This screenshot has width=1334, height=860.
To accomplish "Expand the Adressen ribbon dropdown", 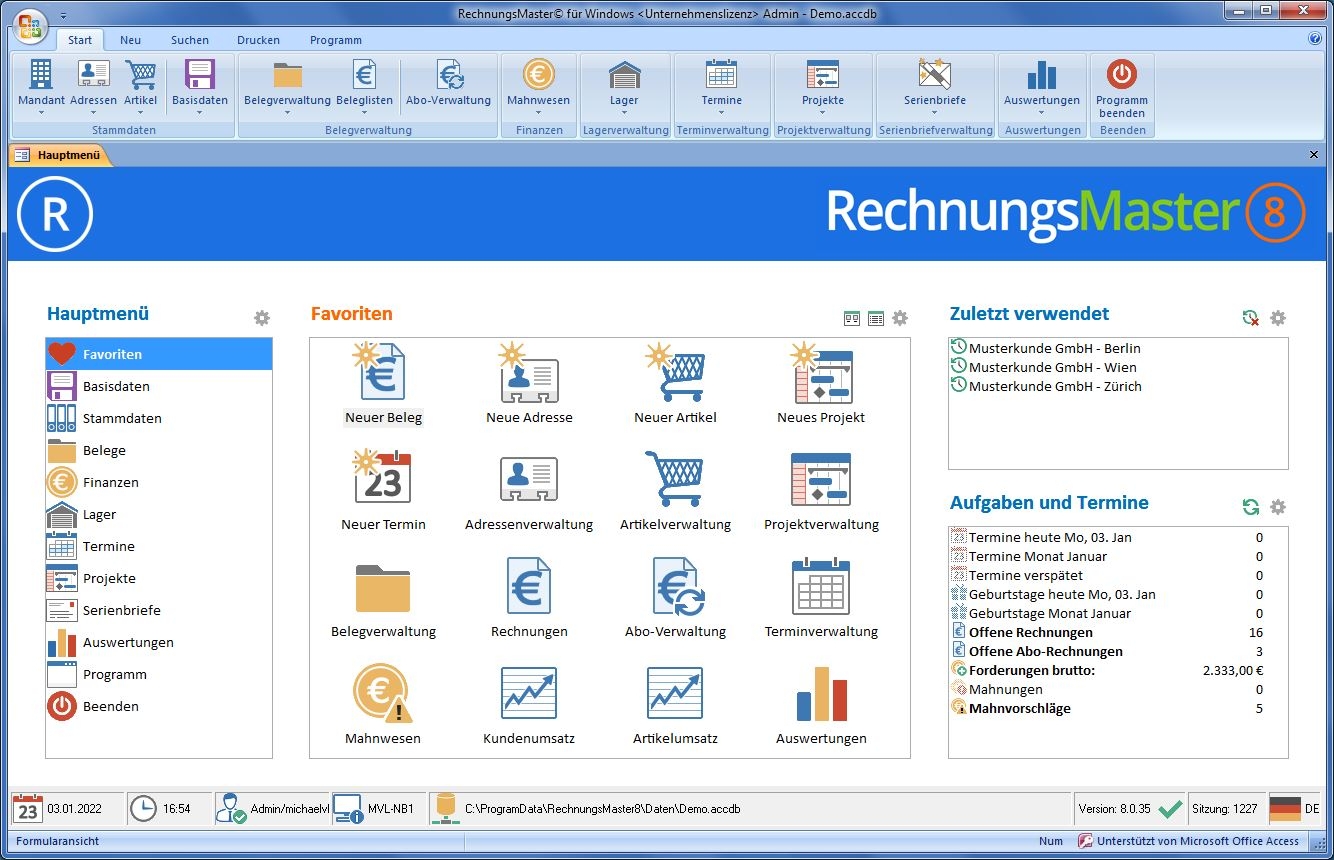I will coord(93,113).
